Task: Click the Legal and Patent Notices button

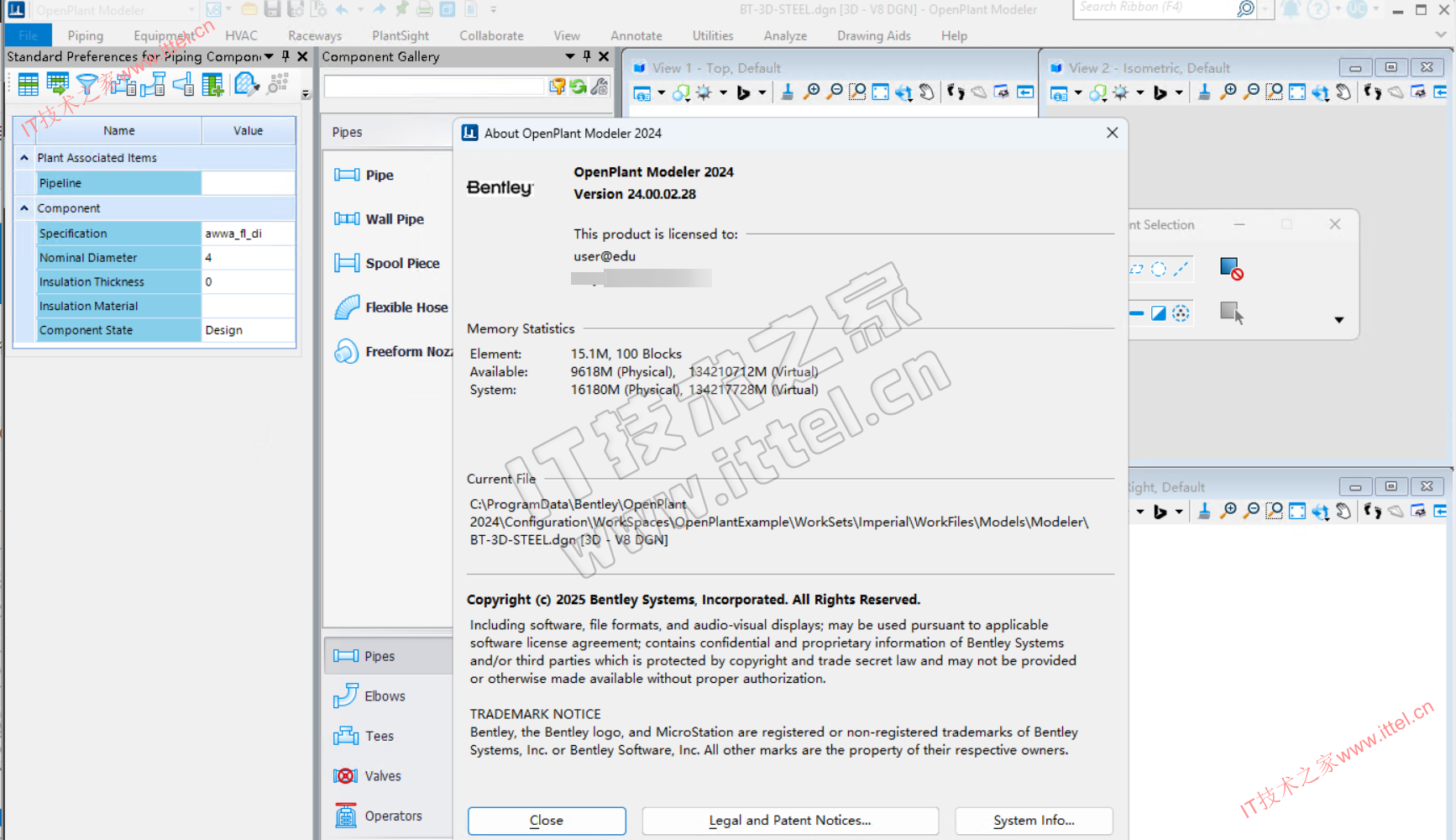Action: tap(789, 821)
